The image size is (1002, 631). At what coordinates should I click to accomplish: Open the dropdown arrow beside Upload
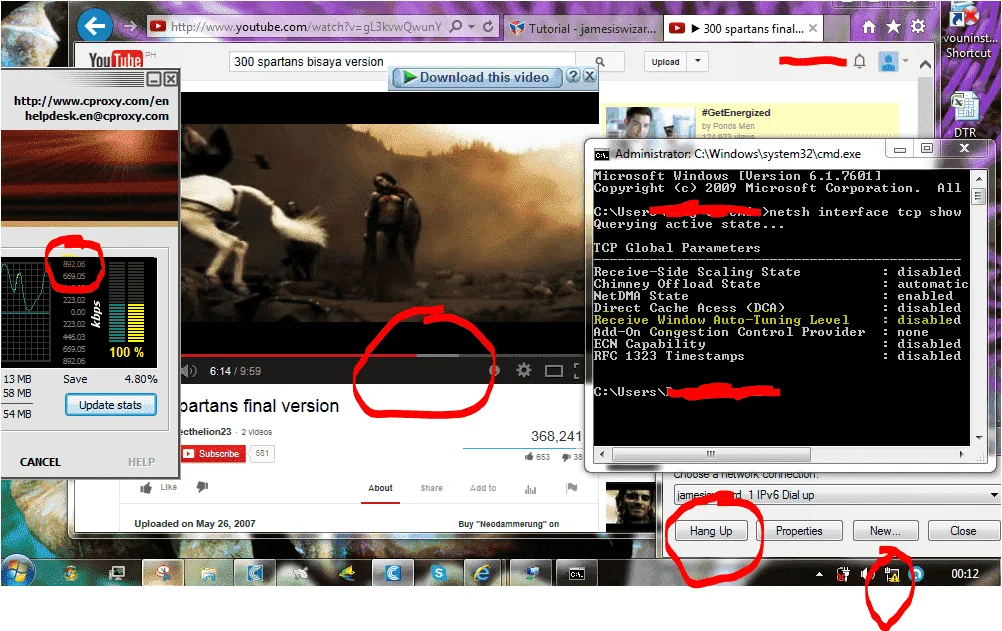[x=698, y=61]
